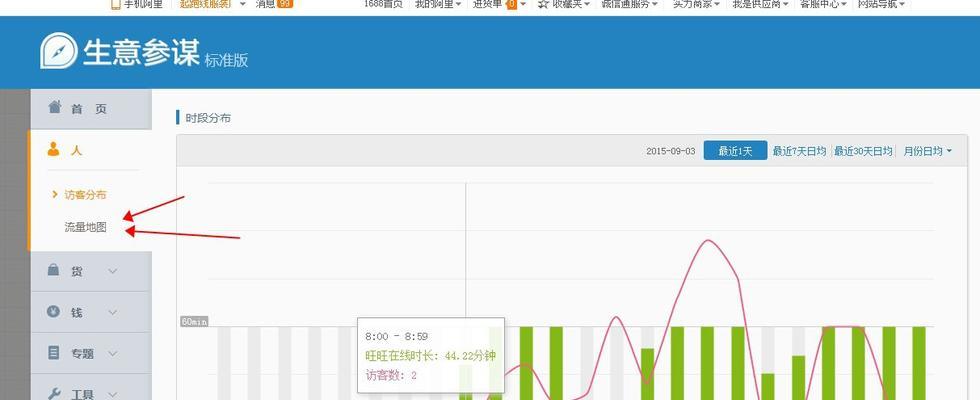Switch to 最近30天日均 view
The image size is (980, 400).
point(863,151)
